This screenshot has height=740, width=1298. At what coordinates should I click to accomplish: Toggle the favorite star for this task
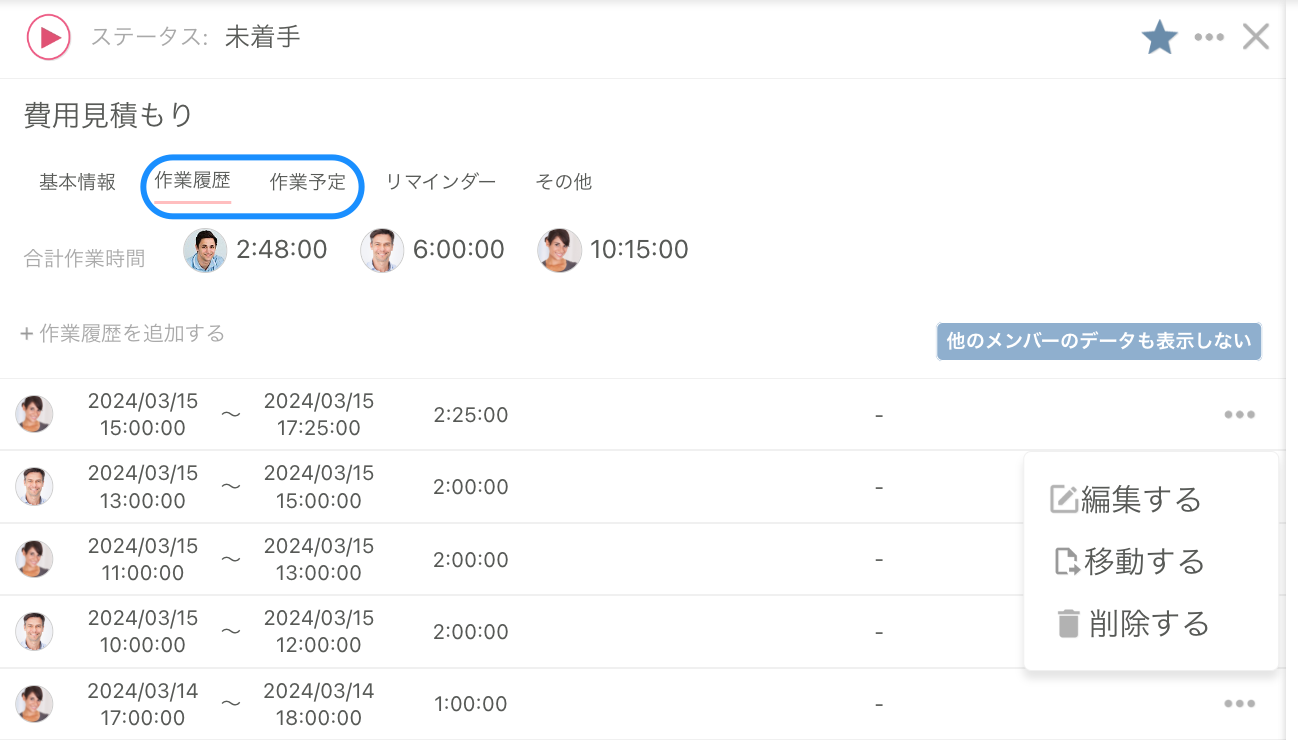click(x=1159, y=36)
